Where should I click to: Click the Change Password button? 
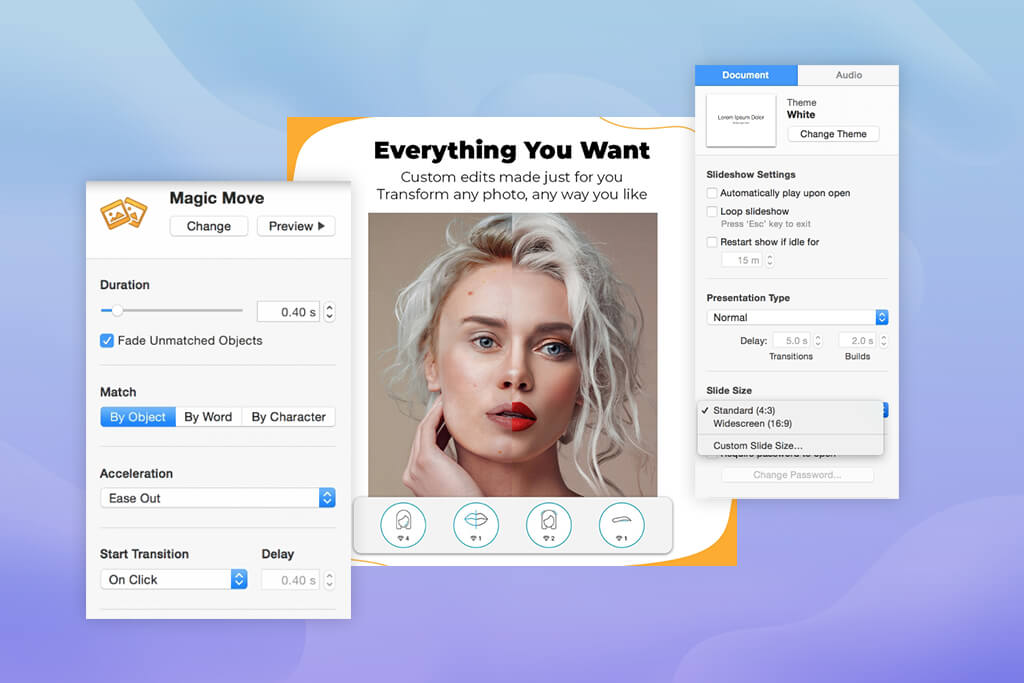pos(797,475)
